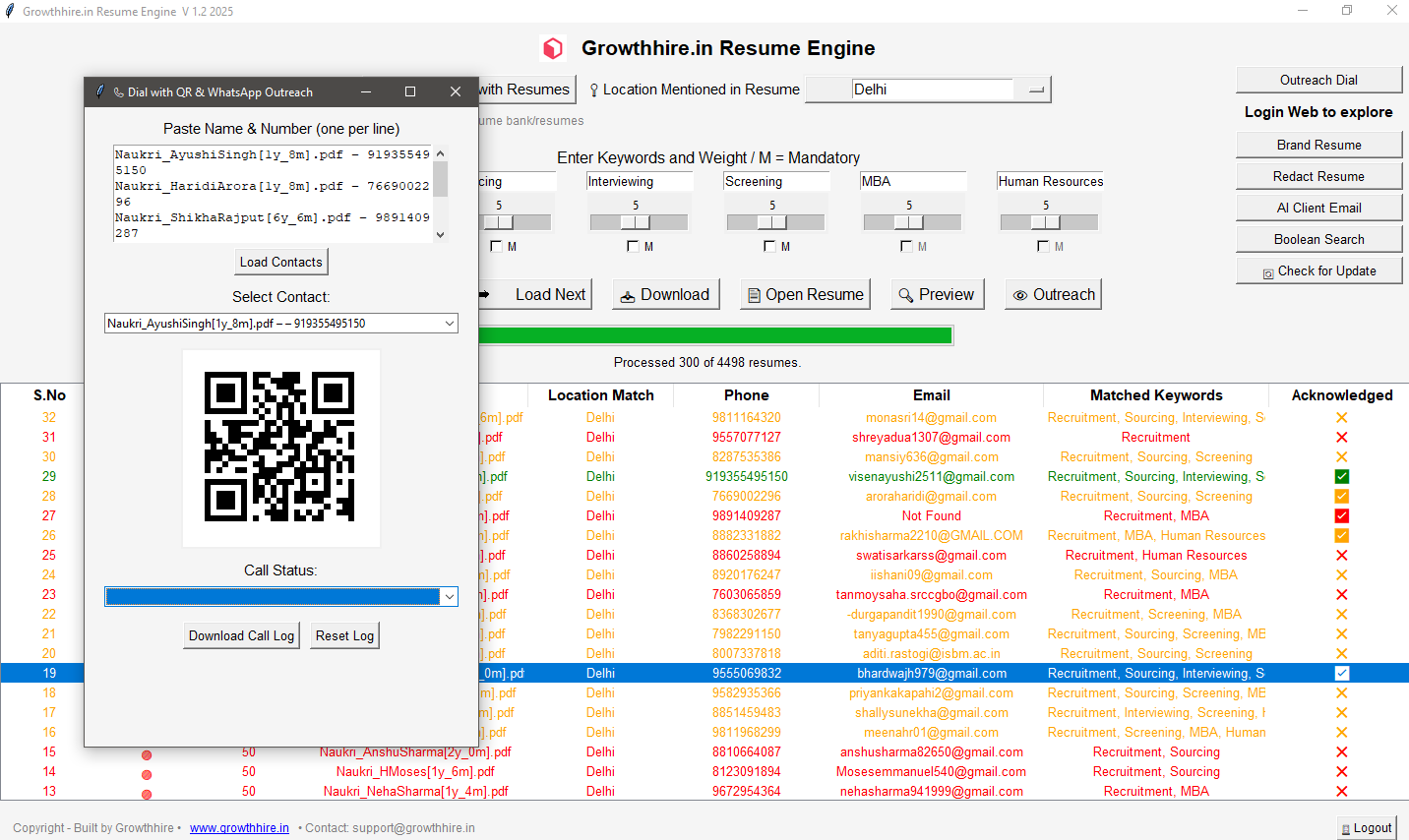Viewport: 1409px width, 840px height.
Task: Click email visenayushi2511@gmail.com
Action: click(x=931, y=477)
